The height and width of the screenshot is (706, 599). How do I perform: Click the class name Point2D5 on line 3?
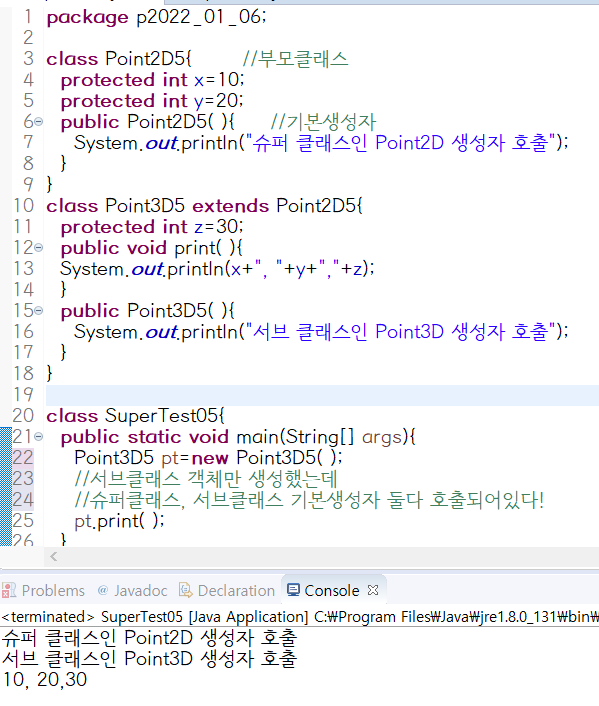point(145,59)
